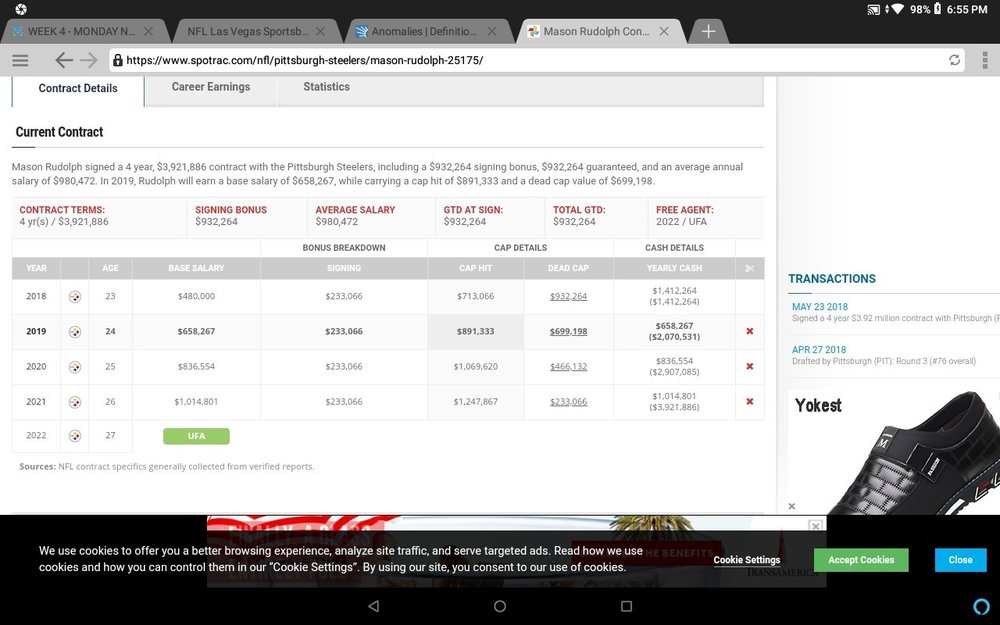
Task: Open the browser overflow menu
Action: (x=985, y=60)
